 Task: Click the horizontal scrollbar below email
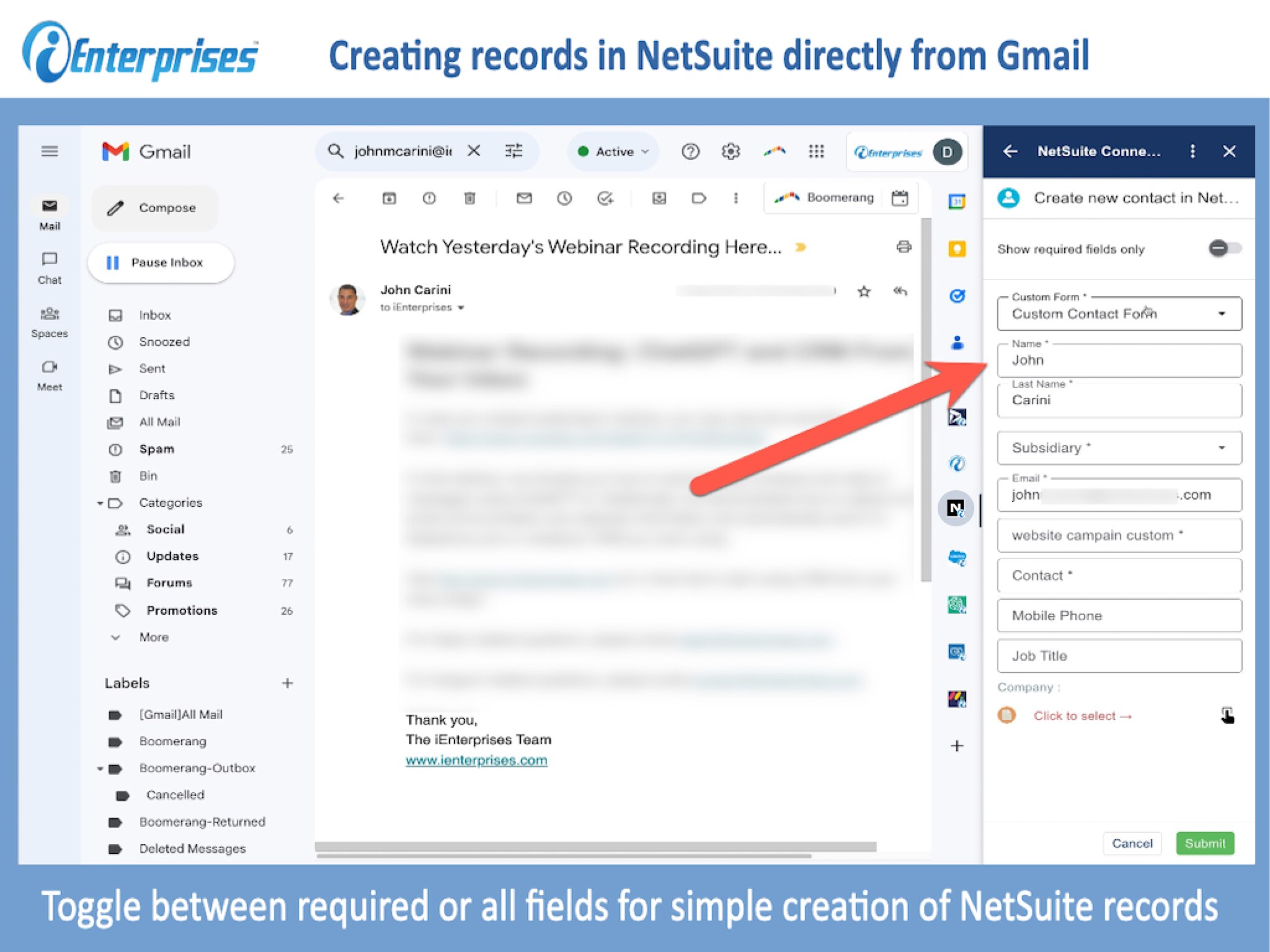point(595,847)
